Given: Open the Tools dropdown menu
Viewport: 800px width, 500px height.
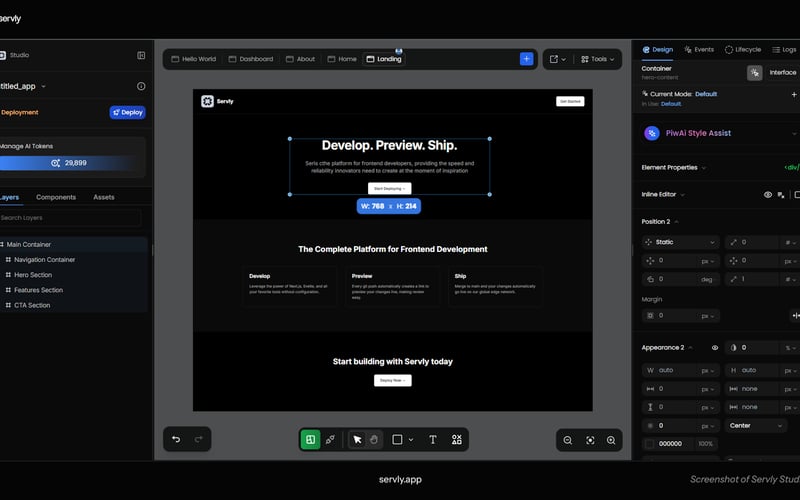Looking at the screenshot, I should (x=597, y=59).
